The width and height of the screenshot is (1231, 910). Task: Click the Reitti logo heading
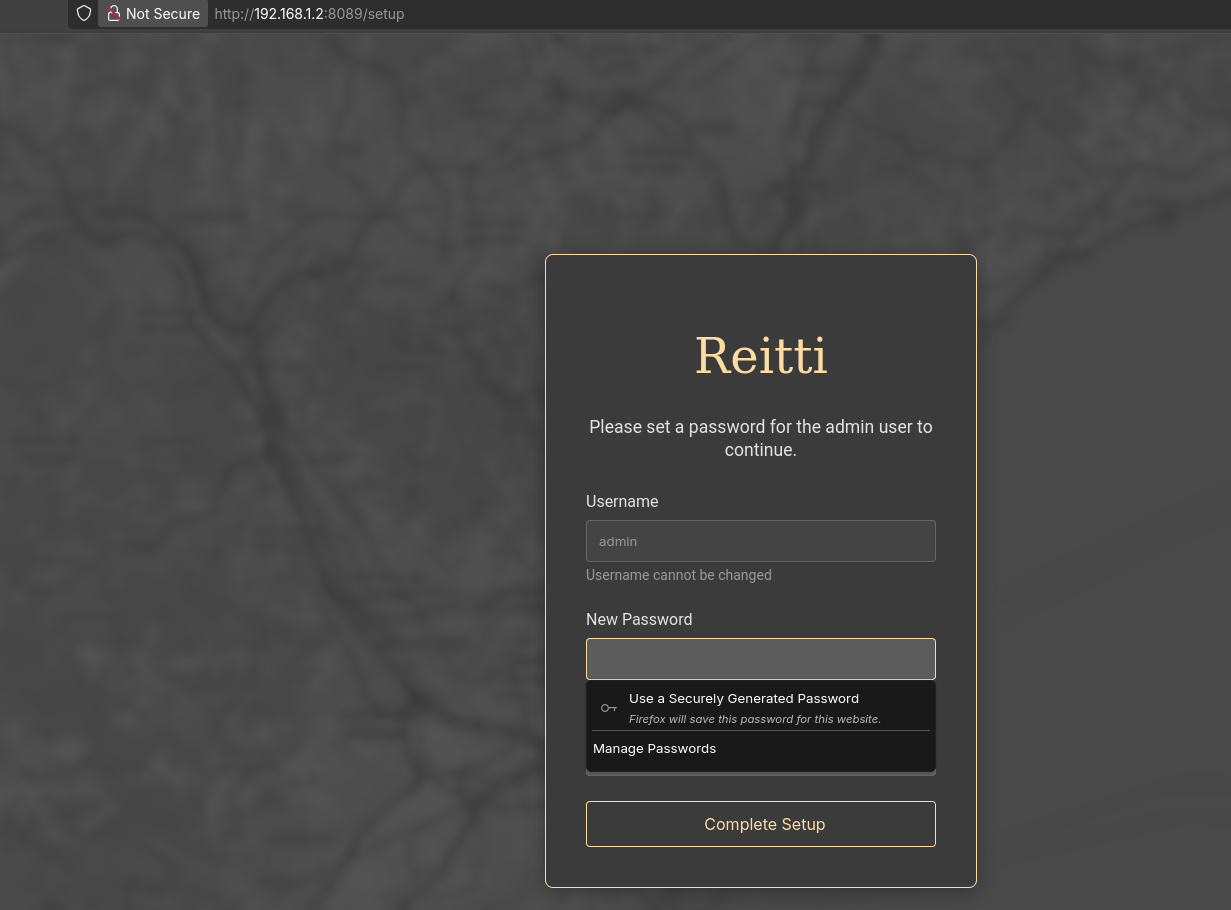pyautogui.click(x=760, y=355)
